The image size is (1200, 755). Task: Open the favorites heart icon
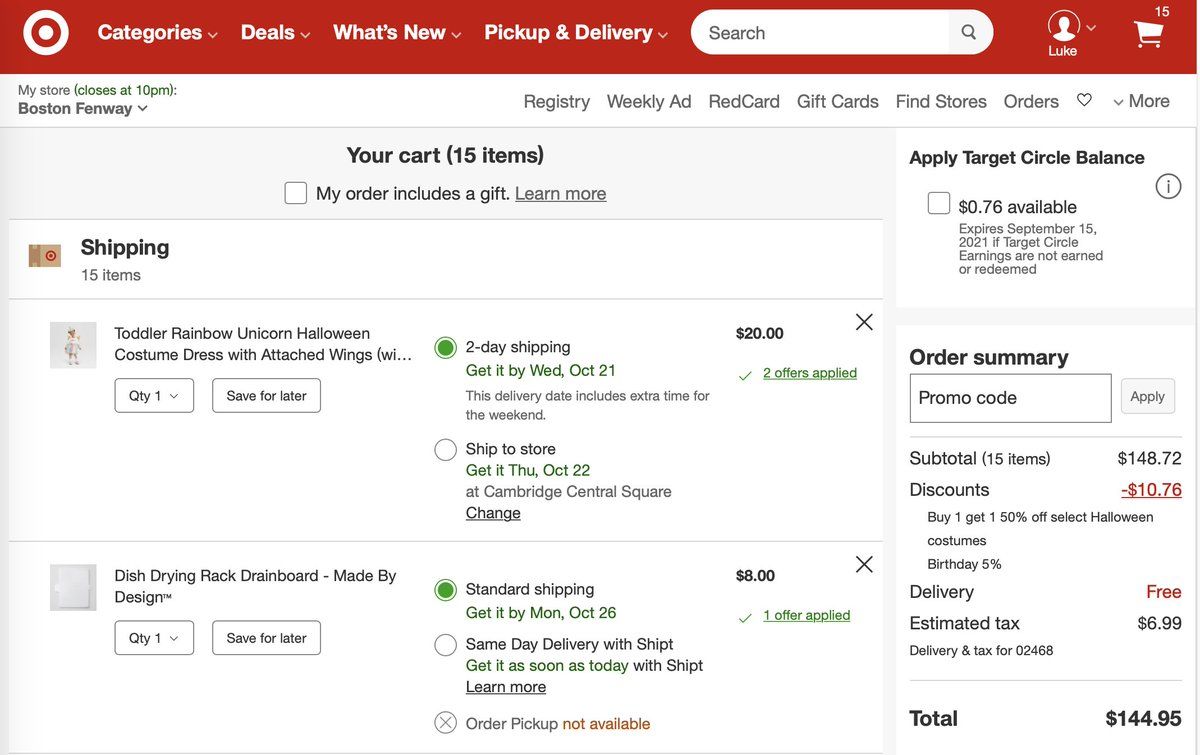[x=1084, y=100]
